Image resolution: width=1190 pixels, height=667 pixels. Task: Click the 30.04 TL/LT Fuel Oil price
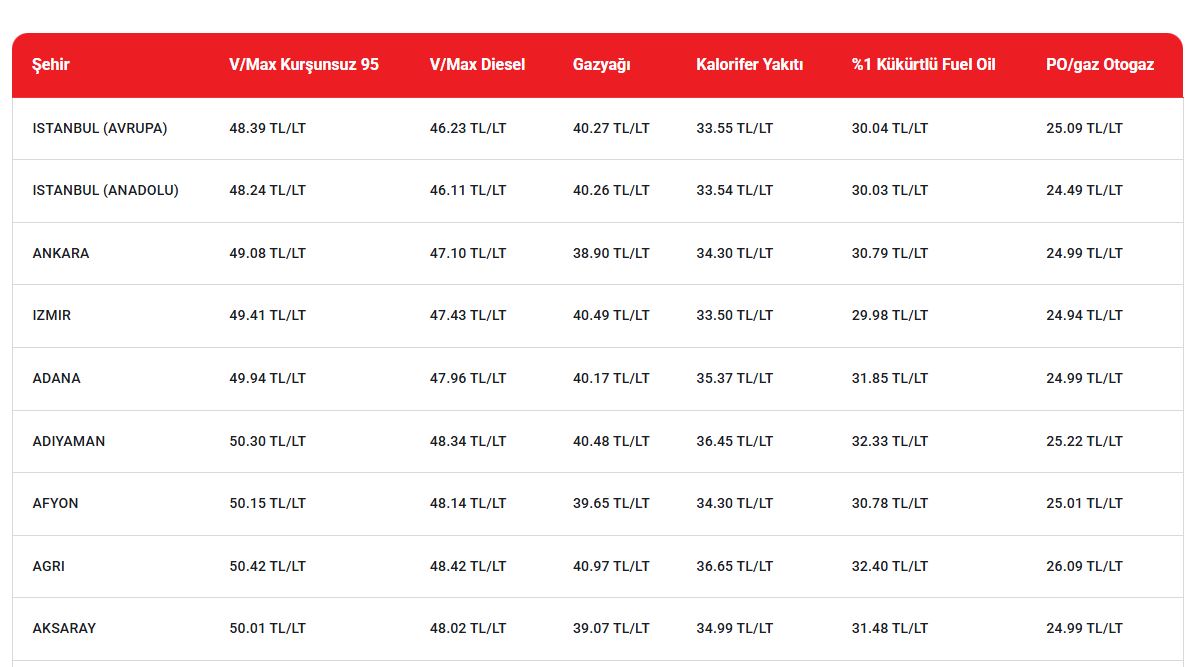point(889,128)
